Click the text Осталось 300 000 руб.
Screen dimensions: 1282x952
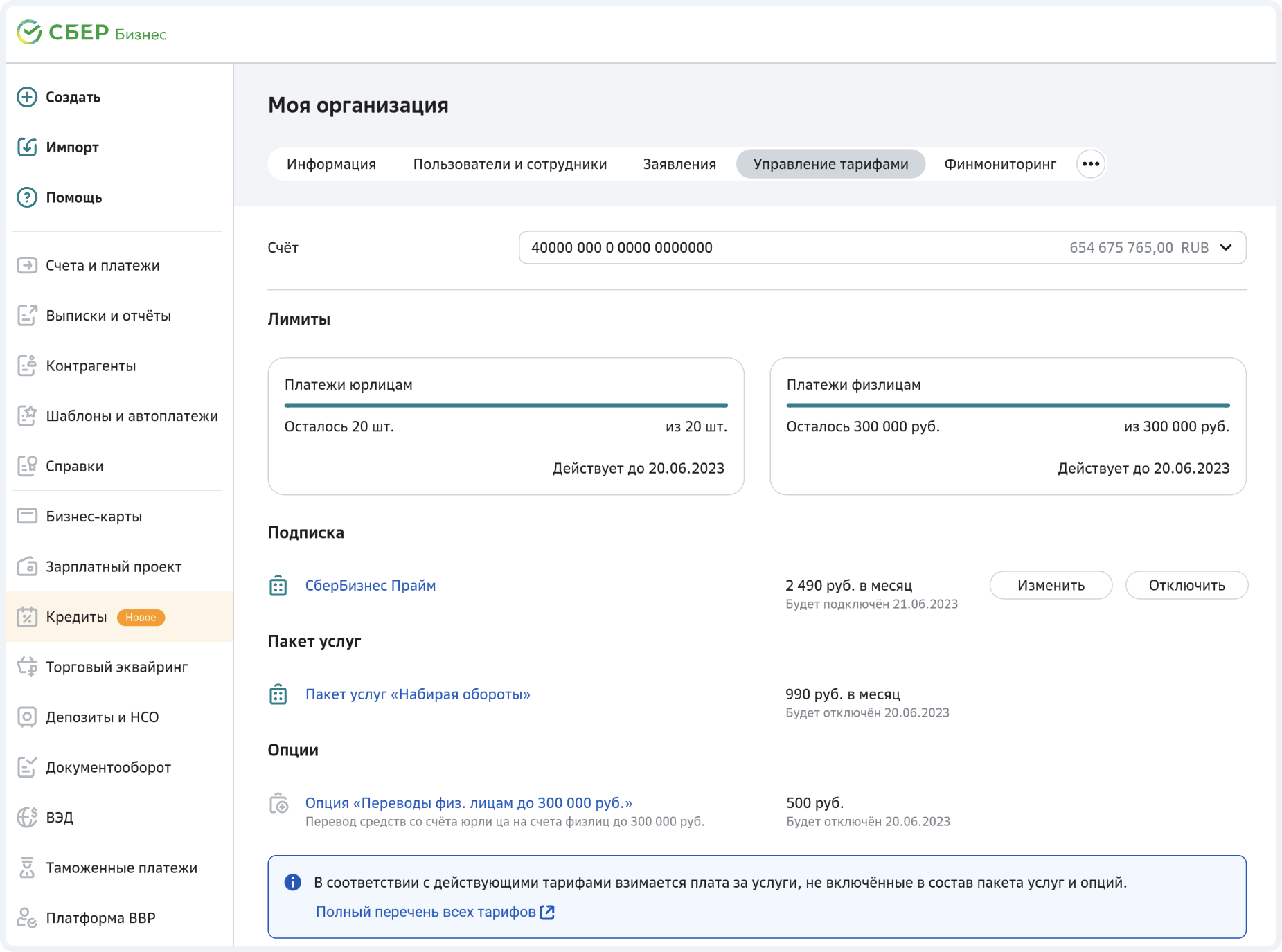(x=863, y=426)
